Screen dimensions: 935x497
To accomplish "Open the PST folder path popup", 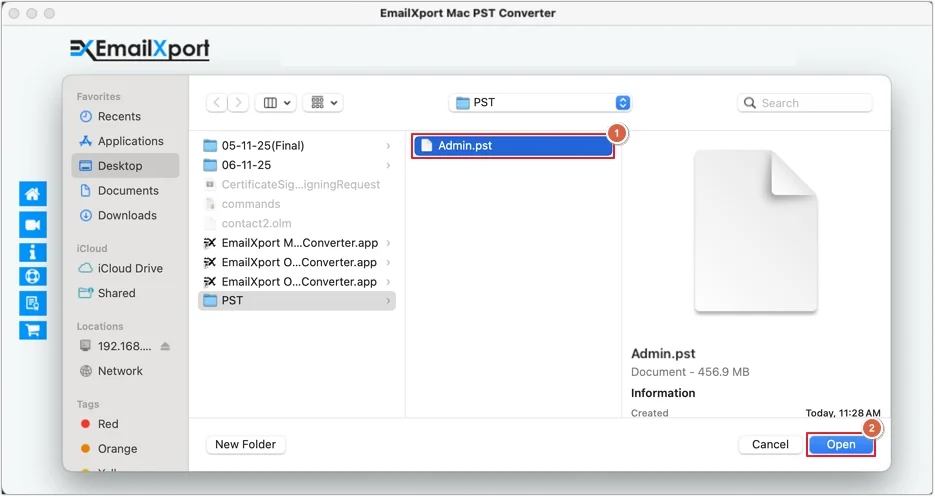I will 540,103.
